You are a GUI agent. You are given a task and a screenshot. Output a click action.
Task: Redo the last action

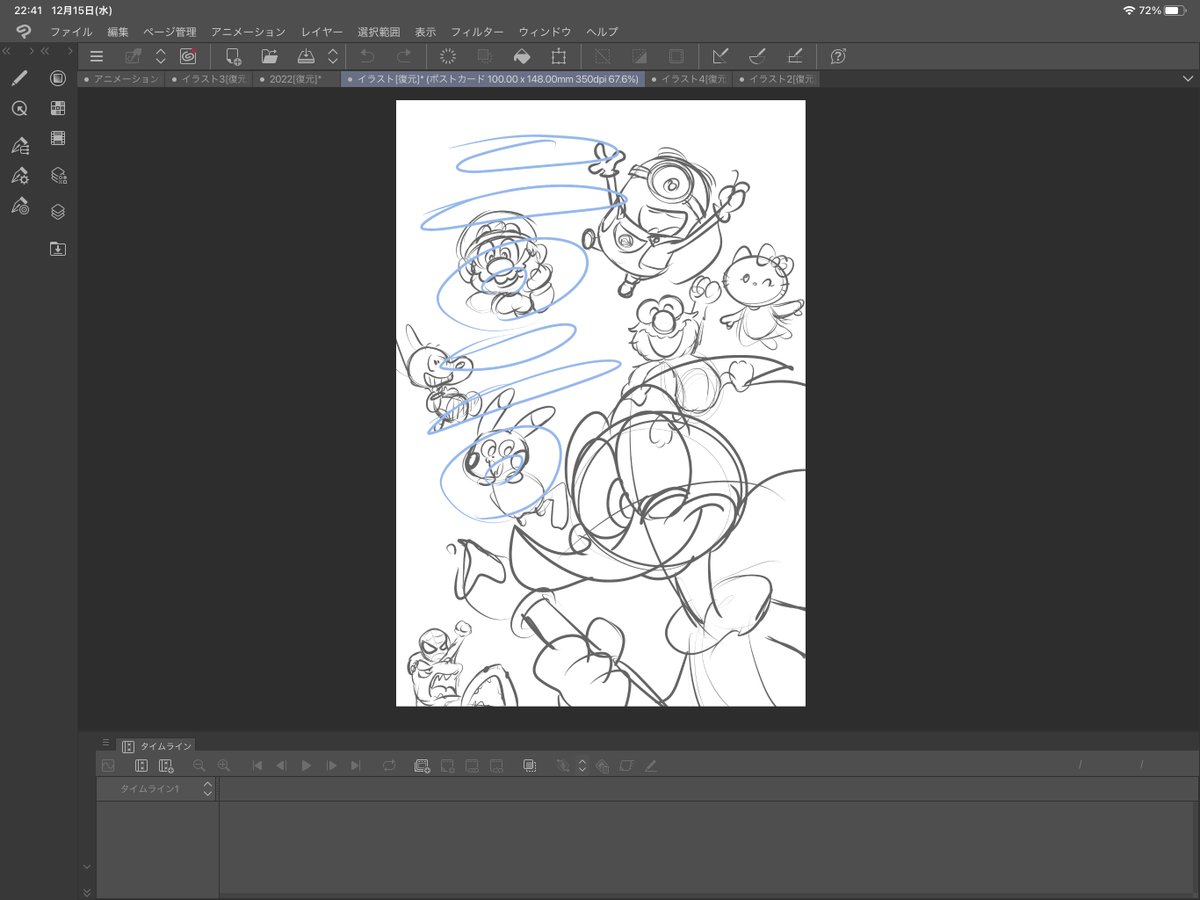tap(403, 57)
